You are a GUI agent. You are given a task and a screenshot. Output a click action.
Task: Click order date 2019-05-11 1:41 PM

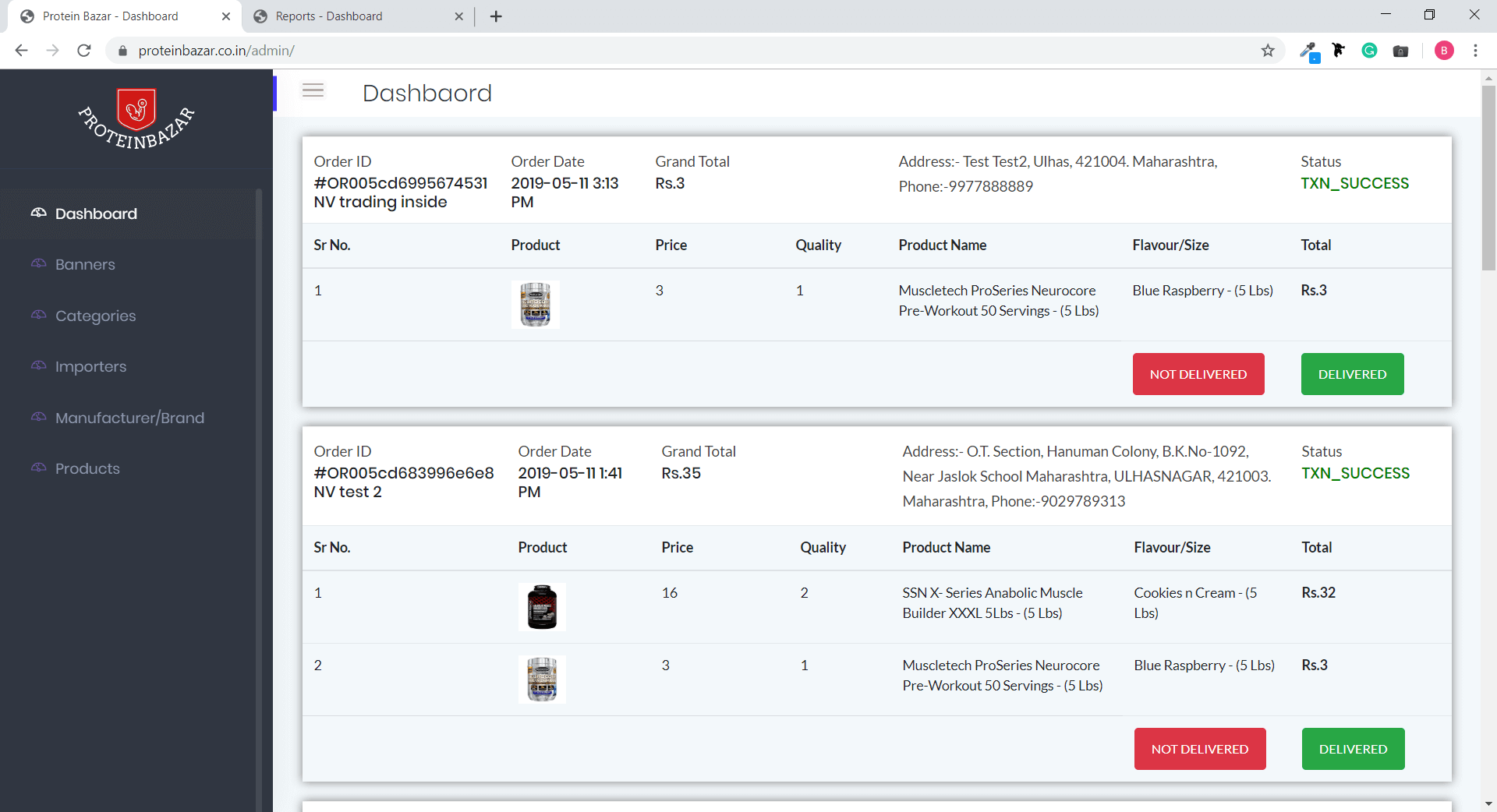point(570,482)
